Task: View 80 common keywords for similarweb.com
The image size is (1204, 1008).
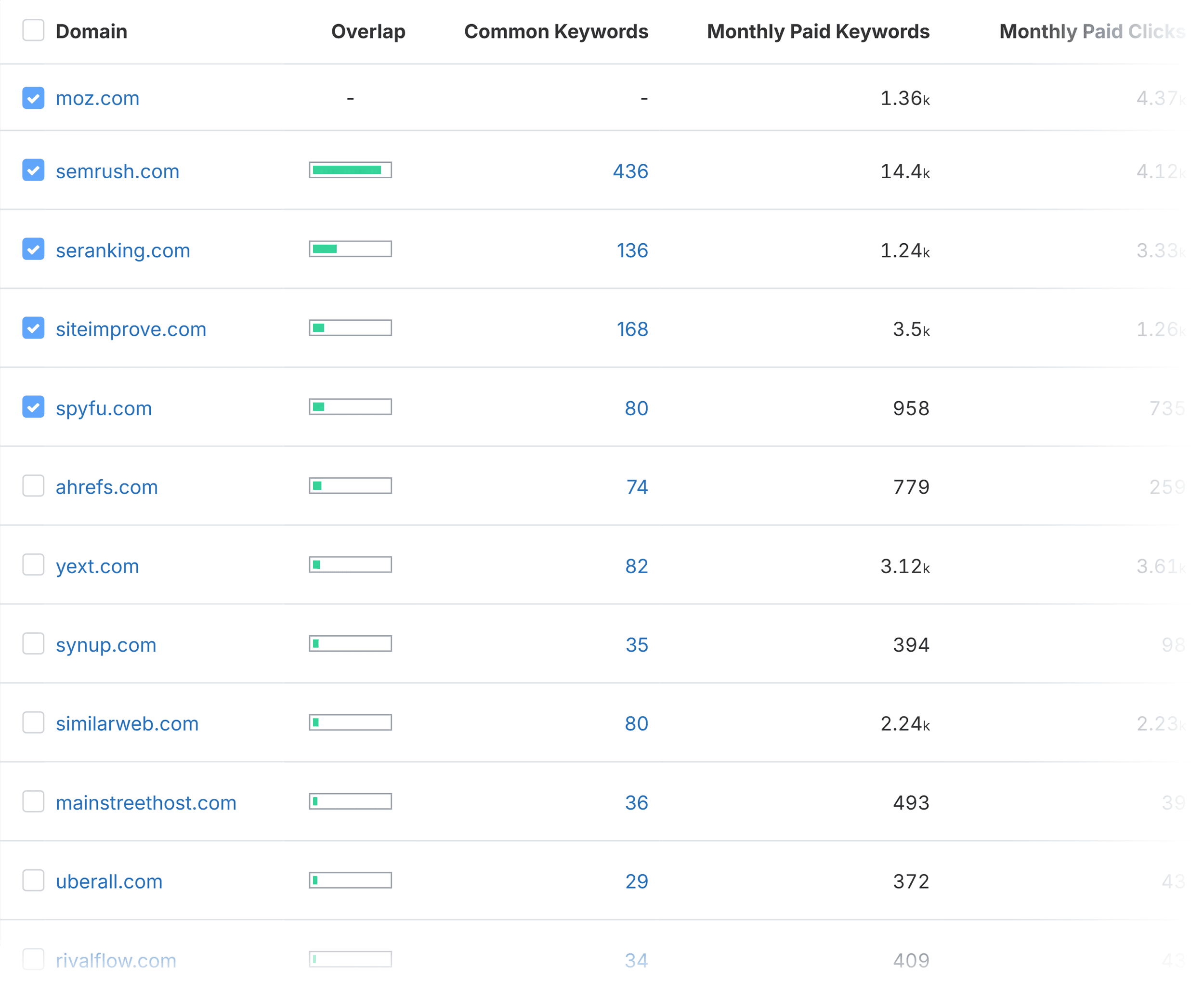Action: [x=636, y=723]
